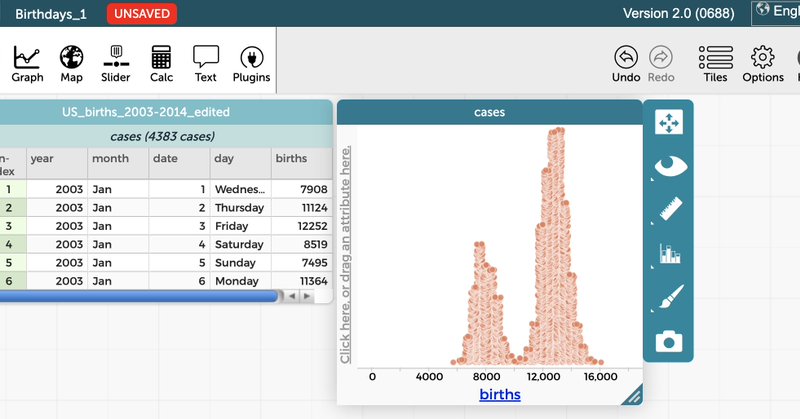
Task: Click the Monday day cell
Action: click(240, 281)
